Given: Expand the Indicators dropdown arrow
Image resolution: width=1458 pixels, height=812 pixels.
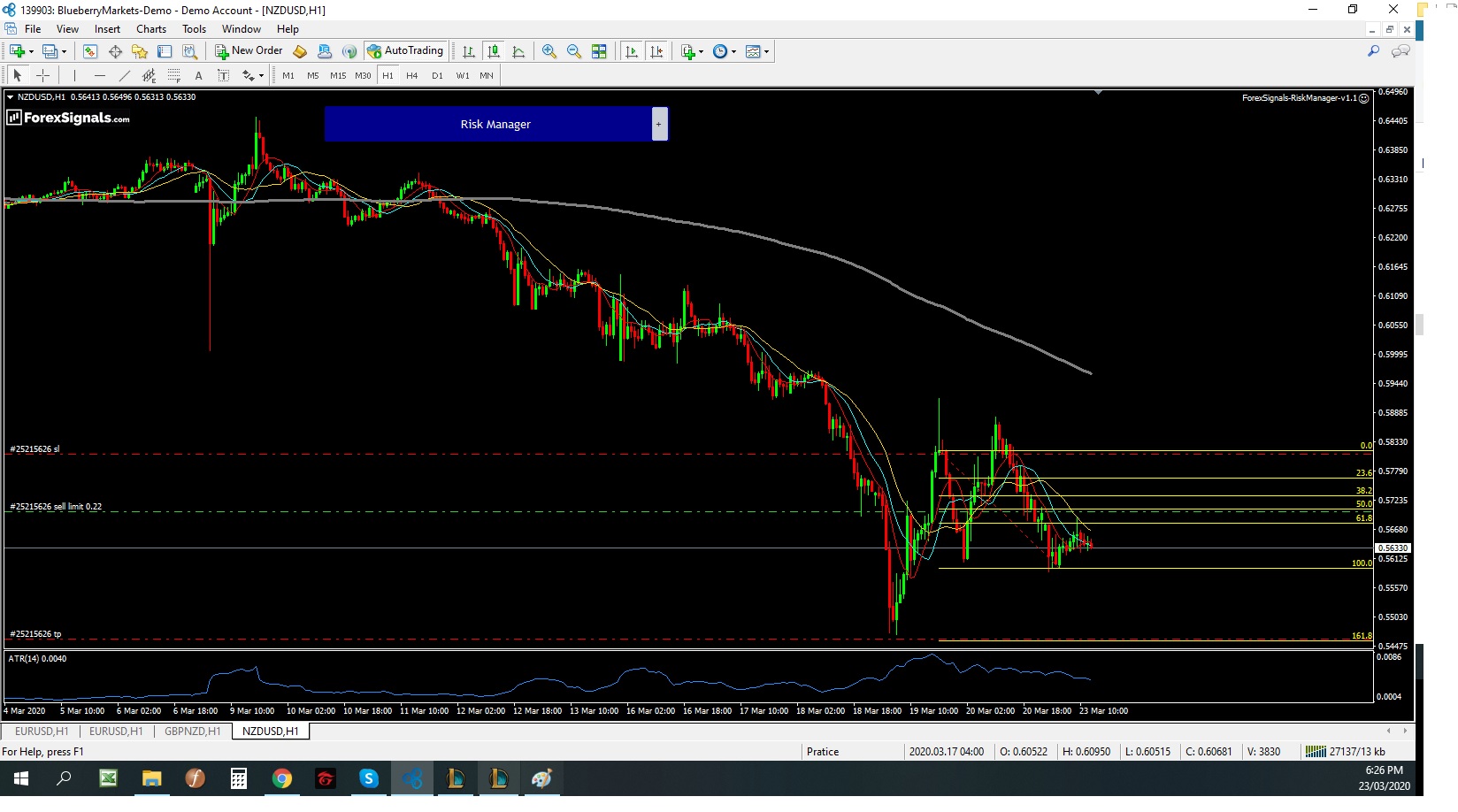Looking at the screenshot, I should pos(702,51).
